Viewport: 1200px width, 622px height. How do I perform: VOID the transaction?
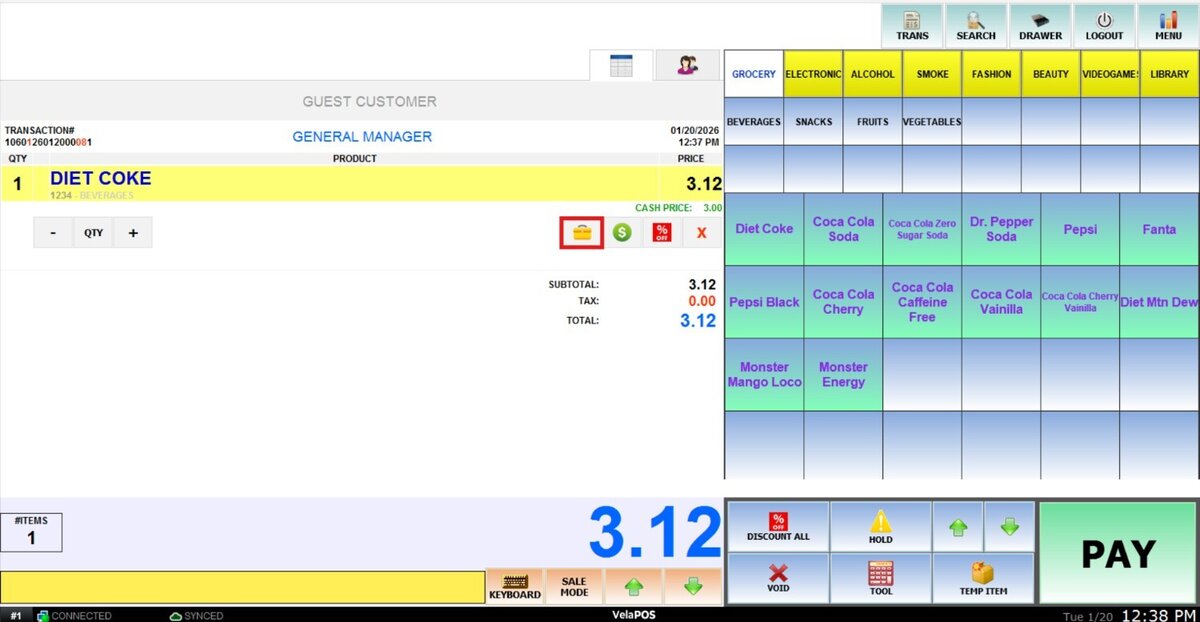point(778,578)
